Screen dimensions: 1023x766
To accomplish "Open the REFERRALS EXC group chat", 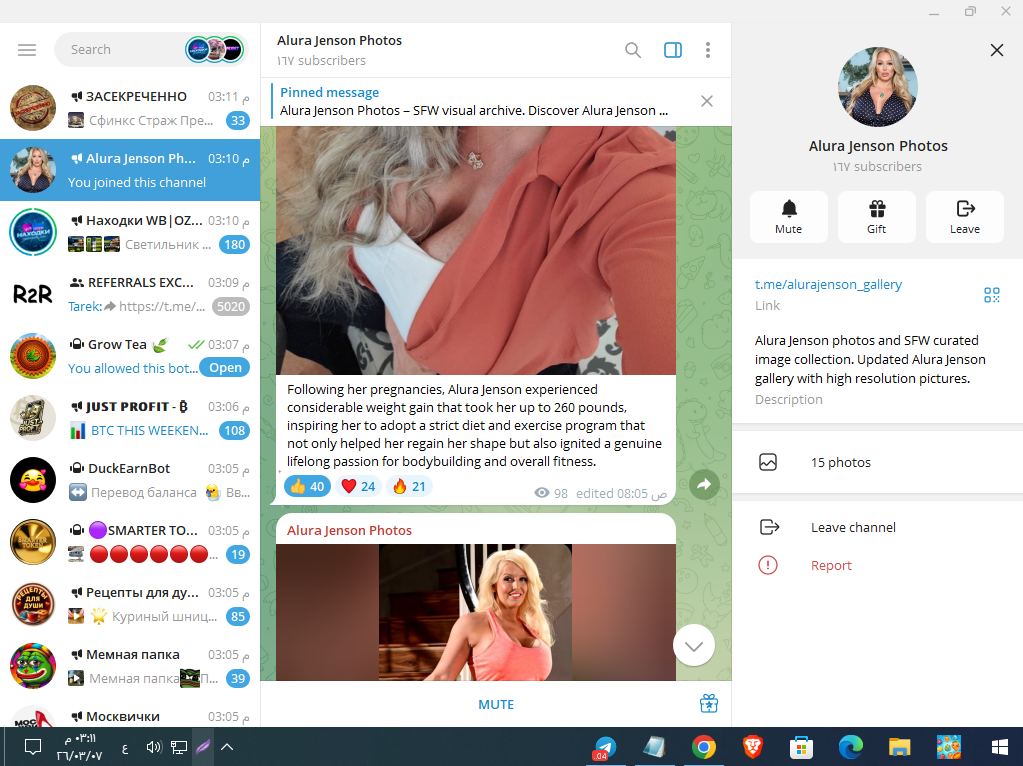I will 130,294.
